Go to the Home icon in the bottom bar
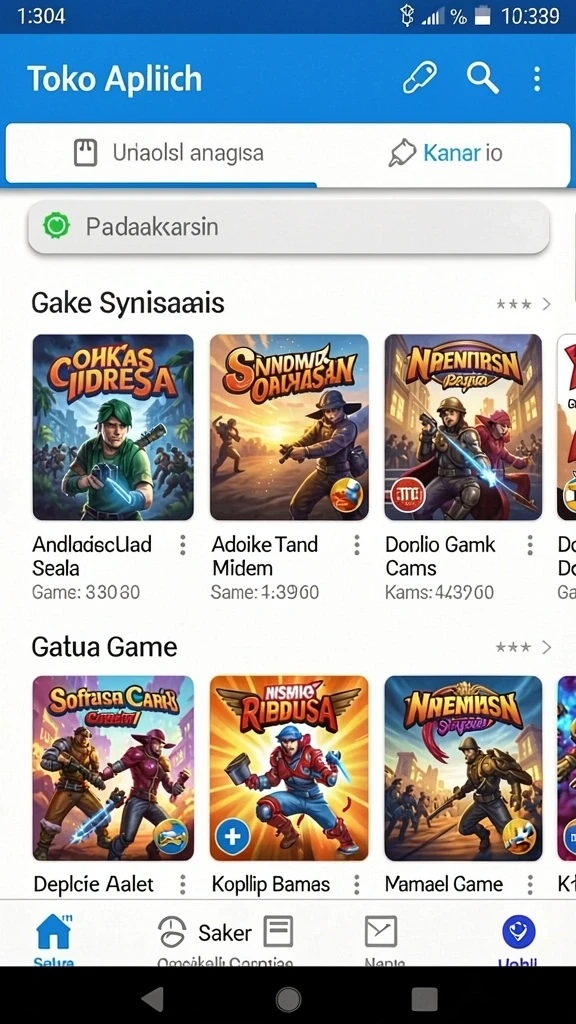Screen dimensions: 576x1024 54,933
